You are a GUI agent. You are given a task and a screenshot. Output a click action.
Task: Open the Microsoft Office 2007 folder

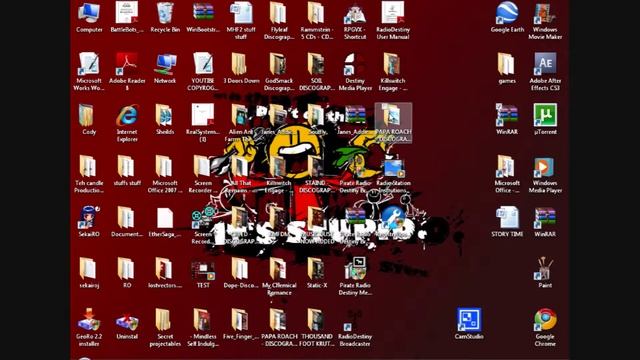click(x=165, y=166)
